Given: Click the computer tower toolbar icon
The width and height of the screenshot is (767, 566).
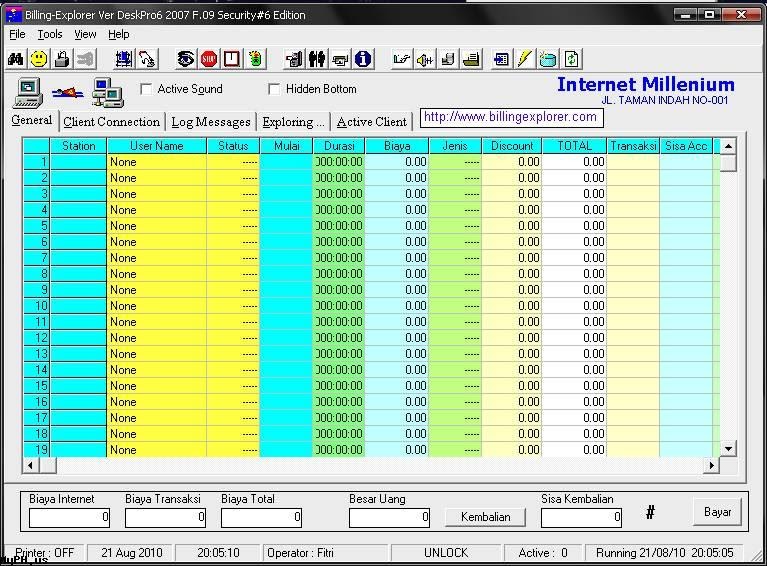Looking at the screenshot, I should pos(294,59).
